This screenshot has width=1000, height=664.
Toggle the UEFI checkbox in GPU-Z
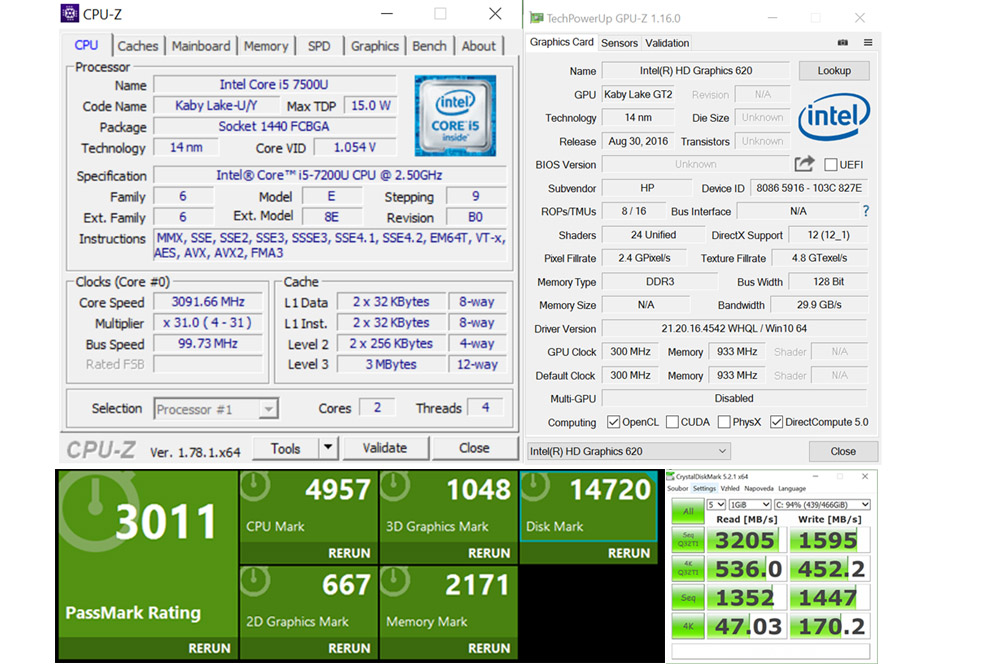point(831,165)
